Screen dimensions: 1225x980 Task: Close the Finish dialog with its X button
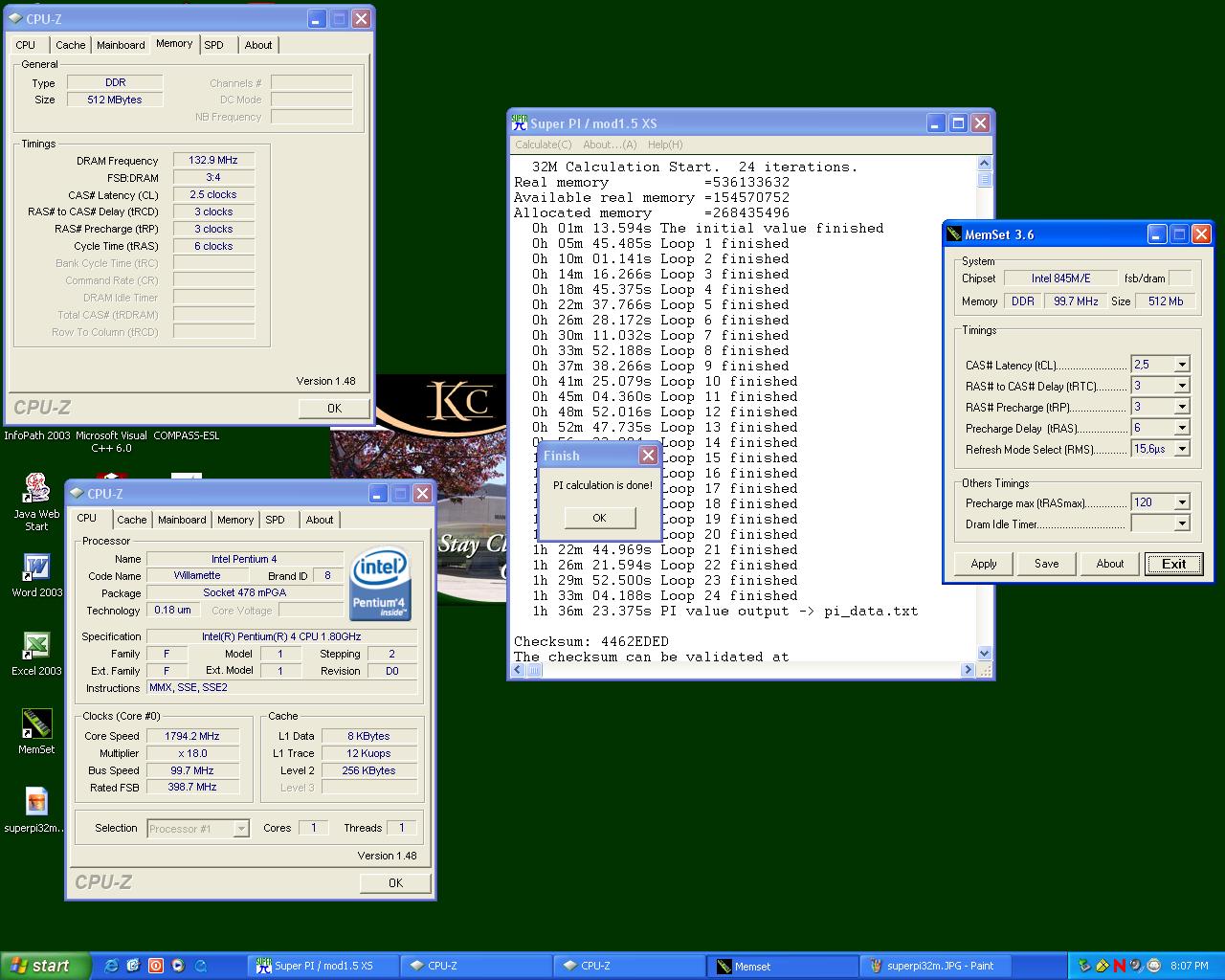point(648,456)
